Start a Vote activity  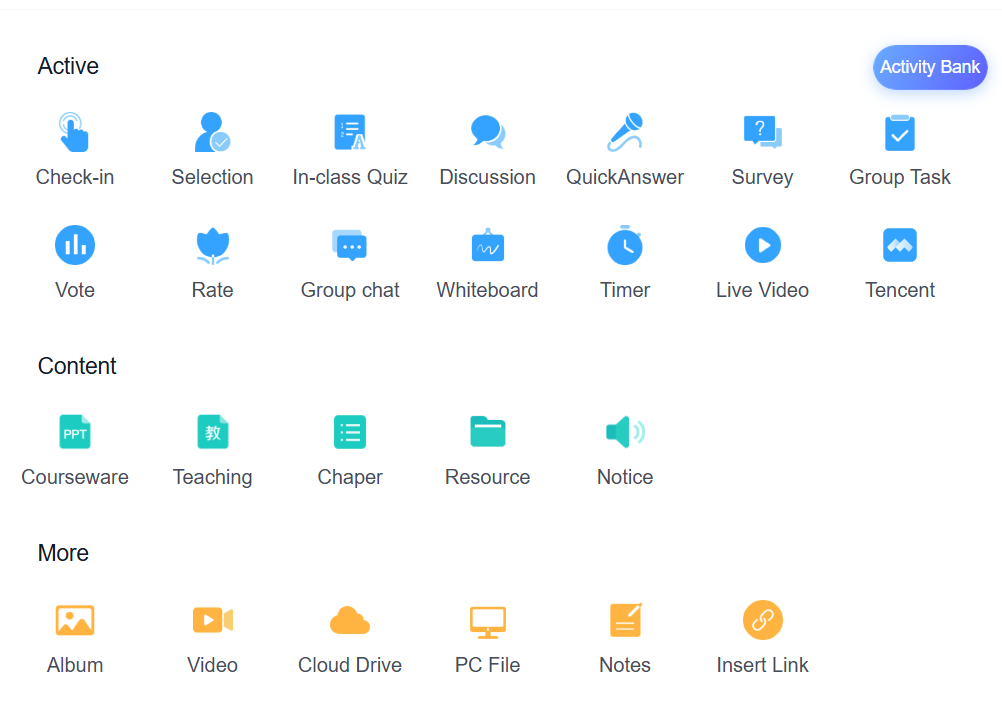pyautogui.click(x=75, y=245)
